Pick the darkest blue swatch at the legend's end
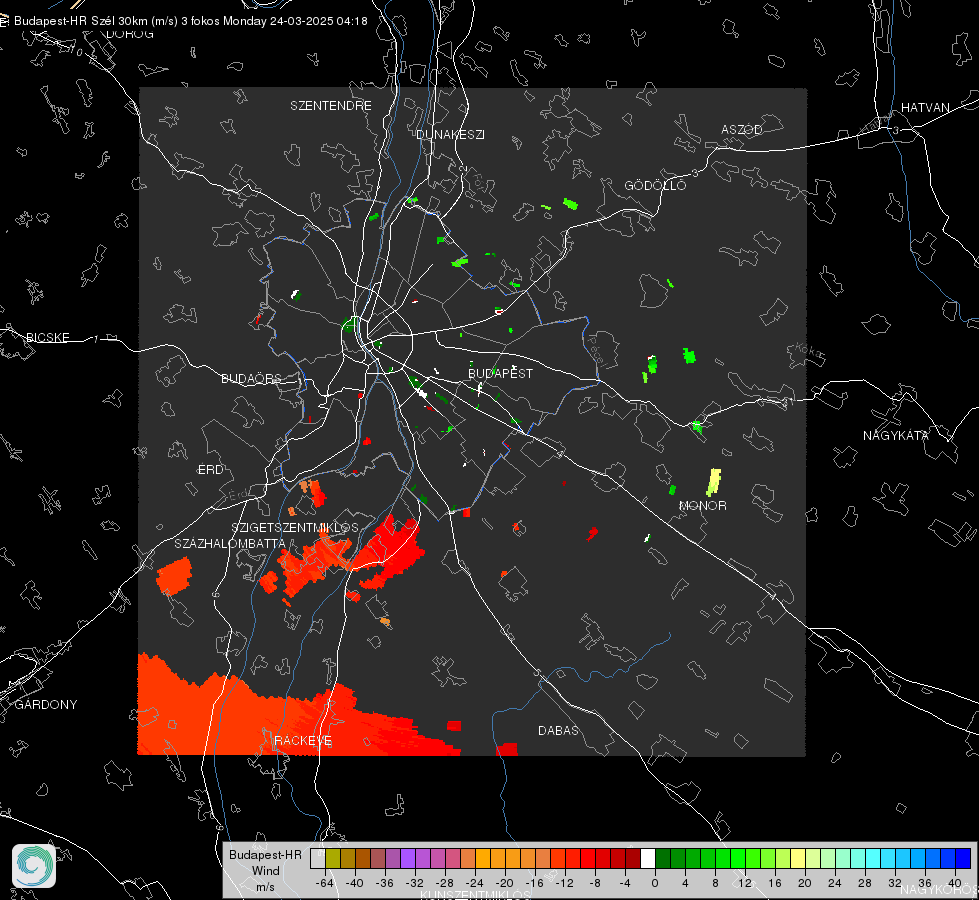 click(963, 859)
